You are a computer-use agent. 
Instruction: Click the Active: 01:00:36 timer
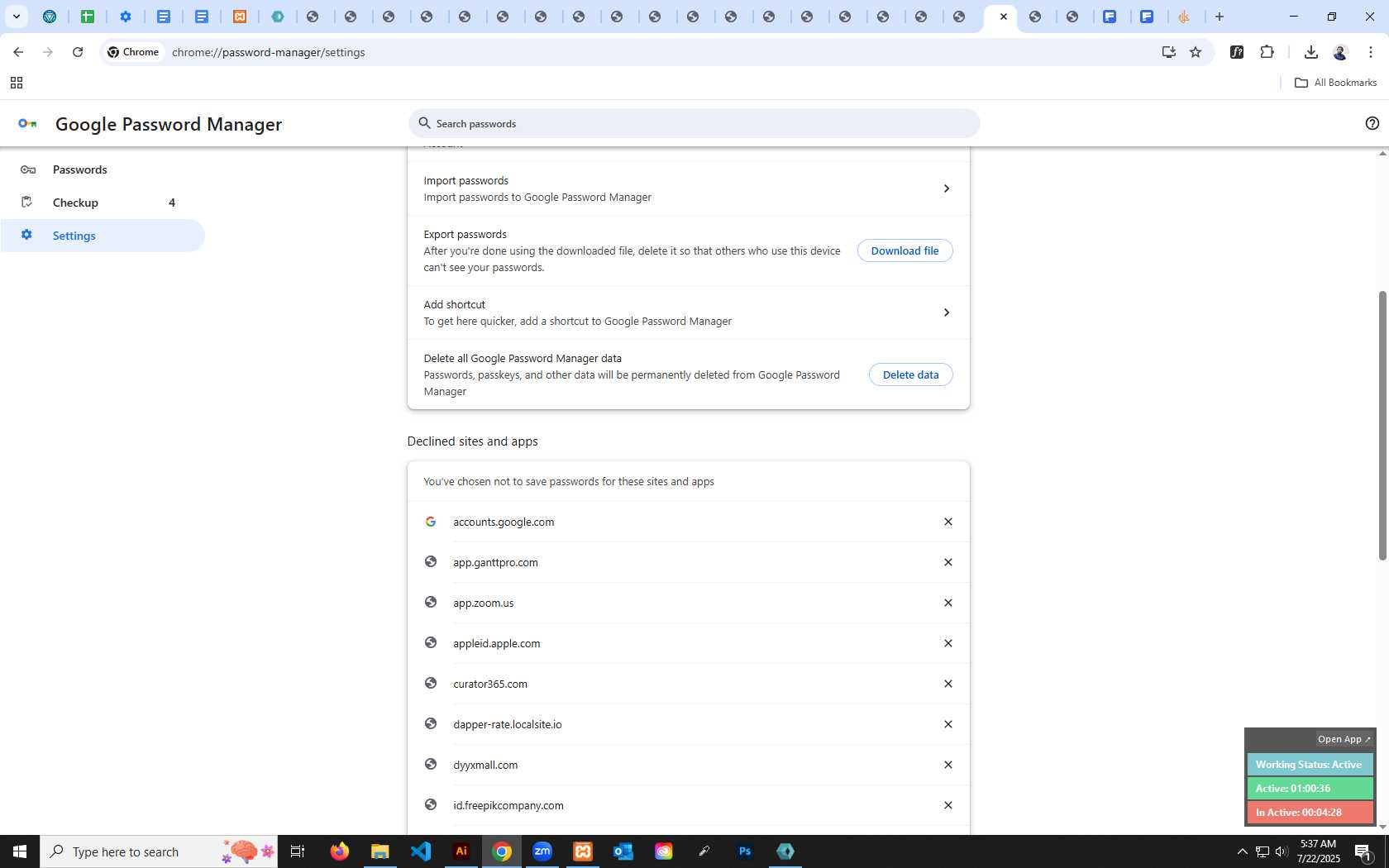[1310, 789]
